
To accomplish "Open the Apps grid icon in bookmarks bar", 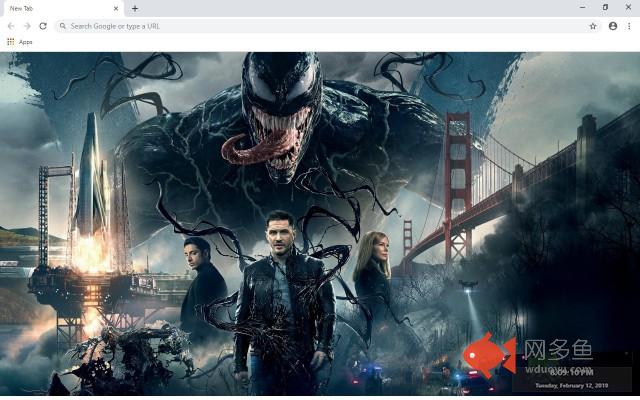I will [x=11, y=42].
